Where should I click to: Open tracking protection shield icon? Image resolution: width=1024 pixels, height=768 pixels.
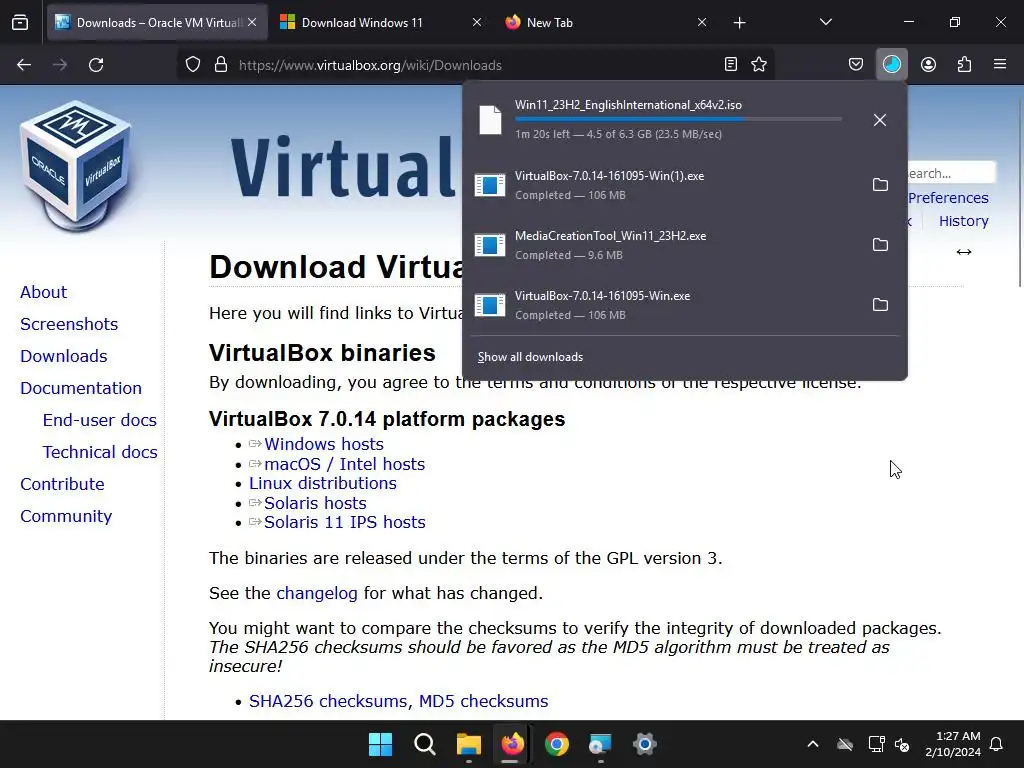tap(193, 65)
